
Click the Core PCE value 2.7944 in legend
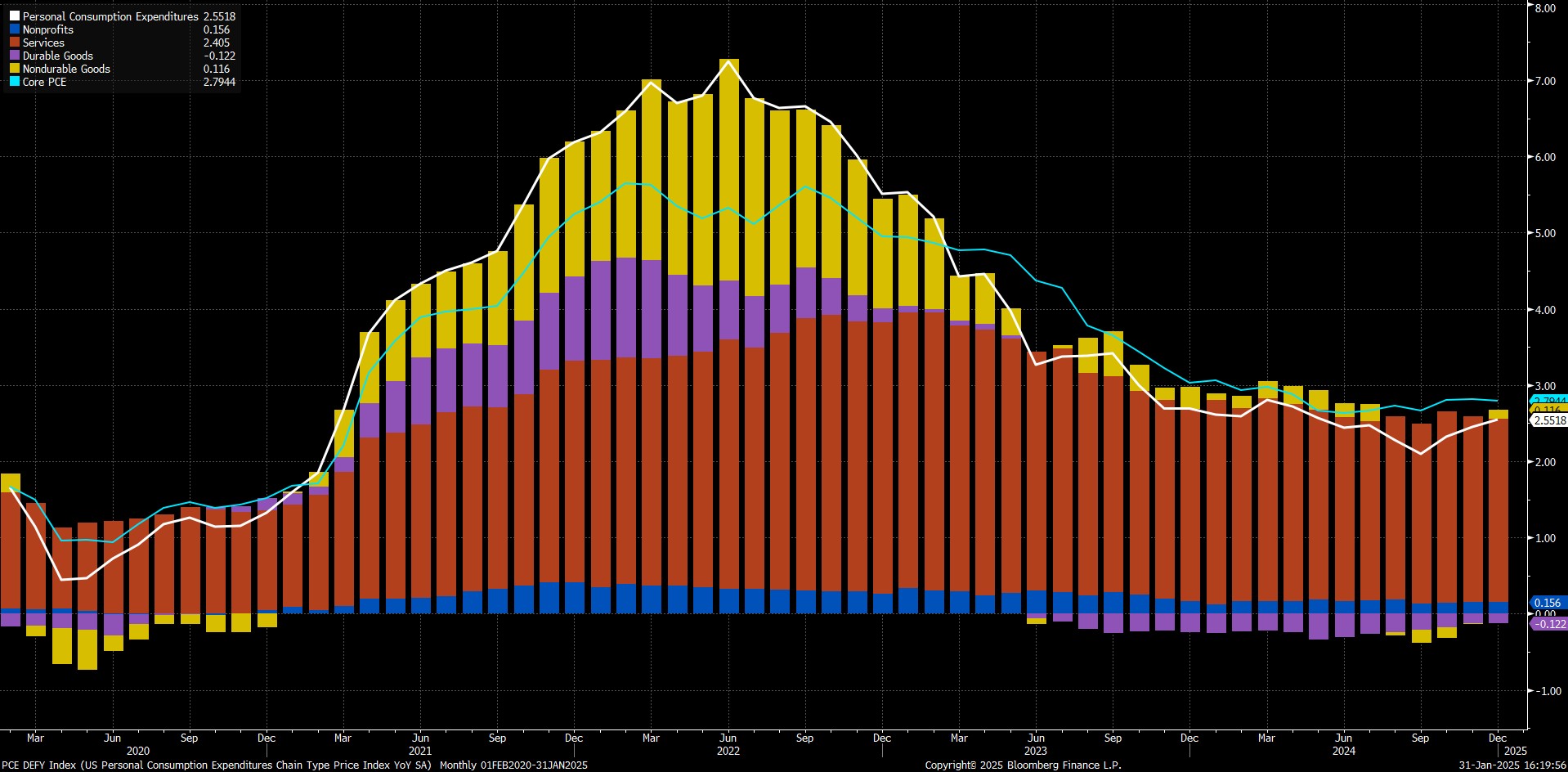pyautogui.click(x=219, y=82)
